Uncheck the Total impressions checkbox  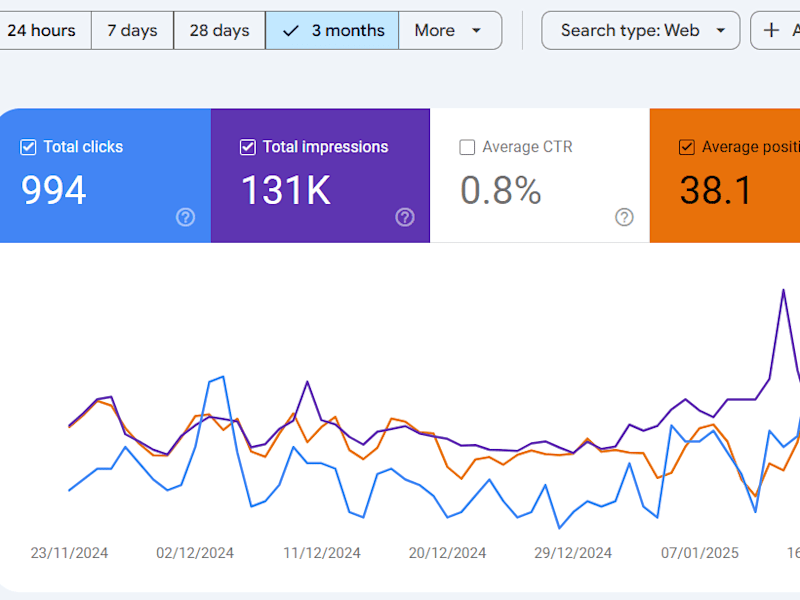click(247, 147)
